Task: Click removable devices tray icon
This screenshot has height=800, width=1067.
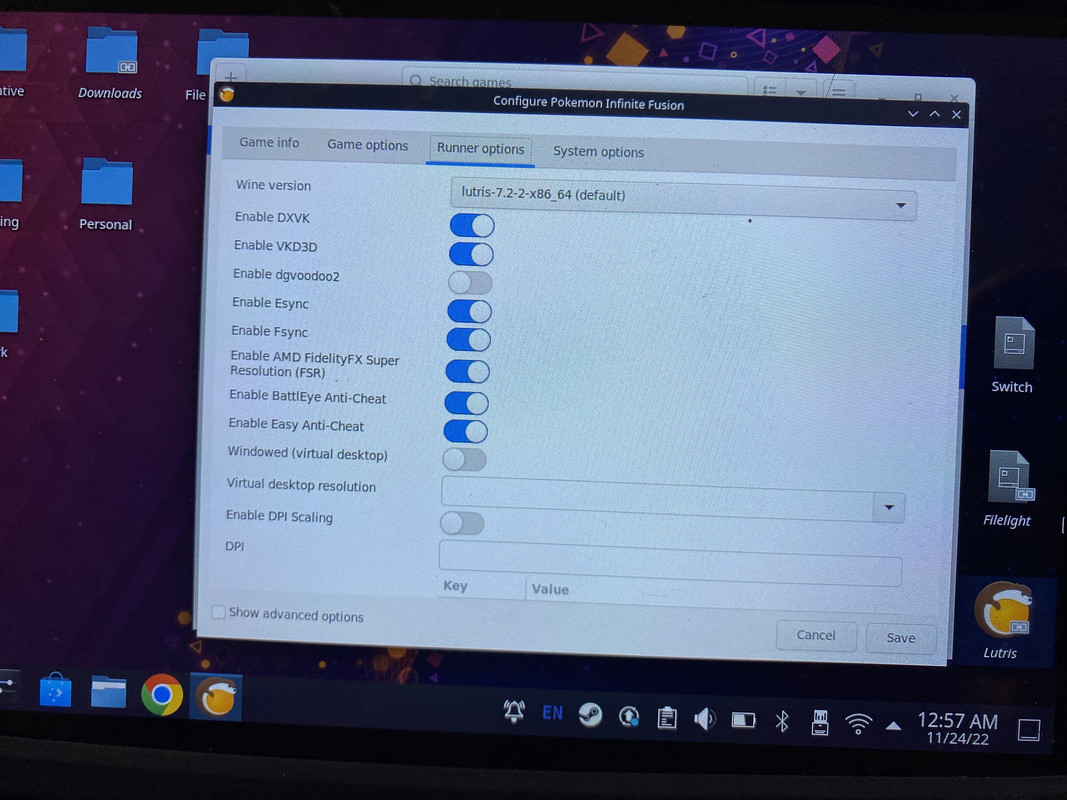Action: (x=820, y=722)
